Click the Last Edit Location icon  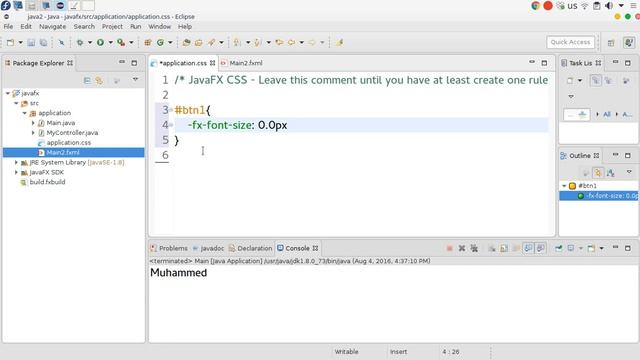point(279,42)
